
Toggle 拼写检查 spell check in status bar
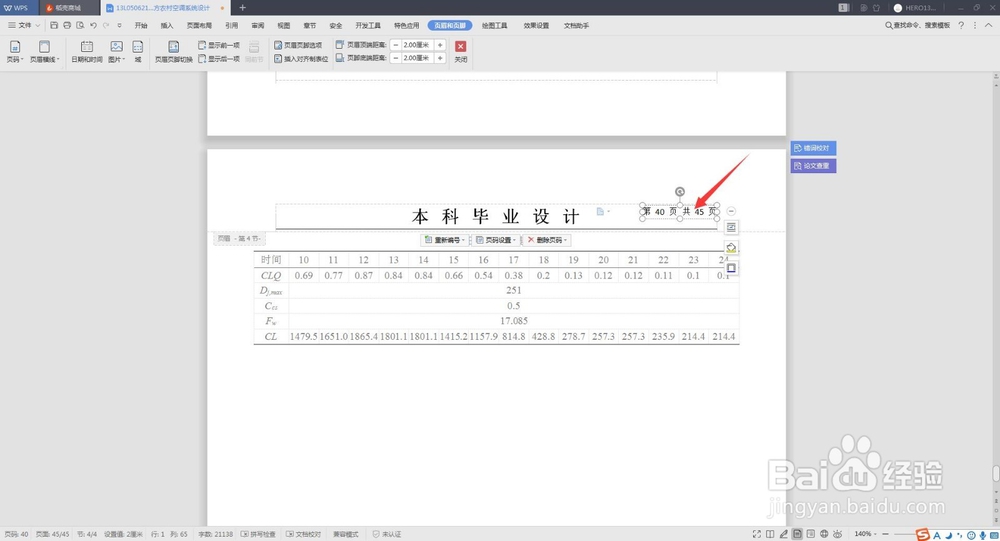click(258, 534)
